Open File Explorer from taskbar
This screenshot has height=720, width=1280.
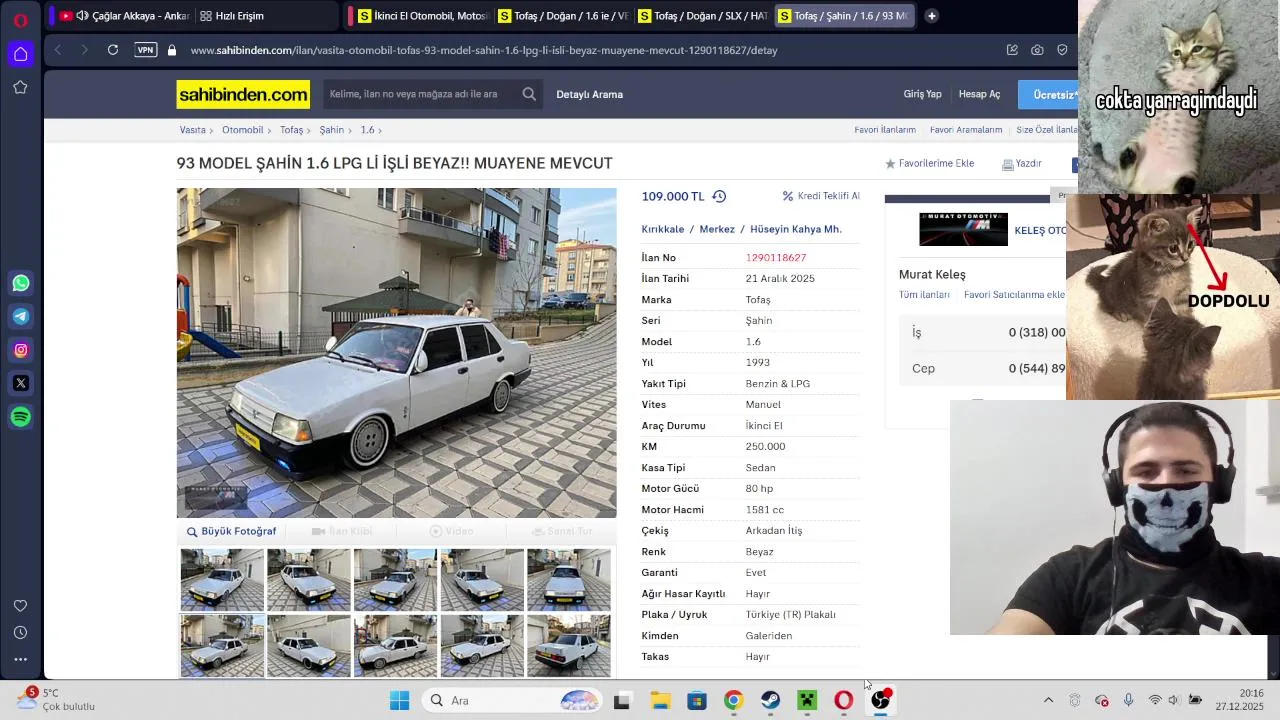(x=660, y=700)
